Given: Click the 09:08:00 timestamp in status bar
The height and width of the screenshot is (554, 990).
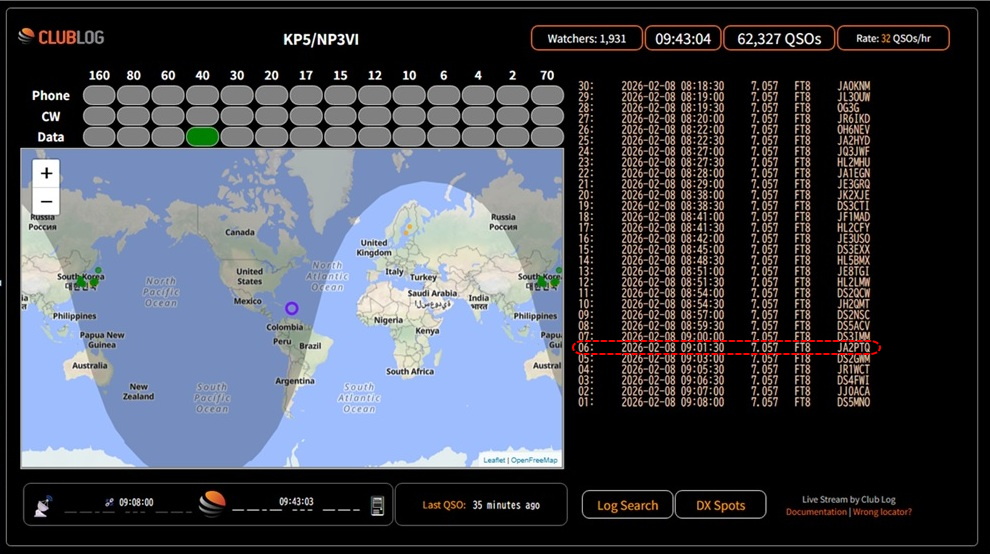Looking at the screenshot, I should tap(136, 503).
